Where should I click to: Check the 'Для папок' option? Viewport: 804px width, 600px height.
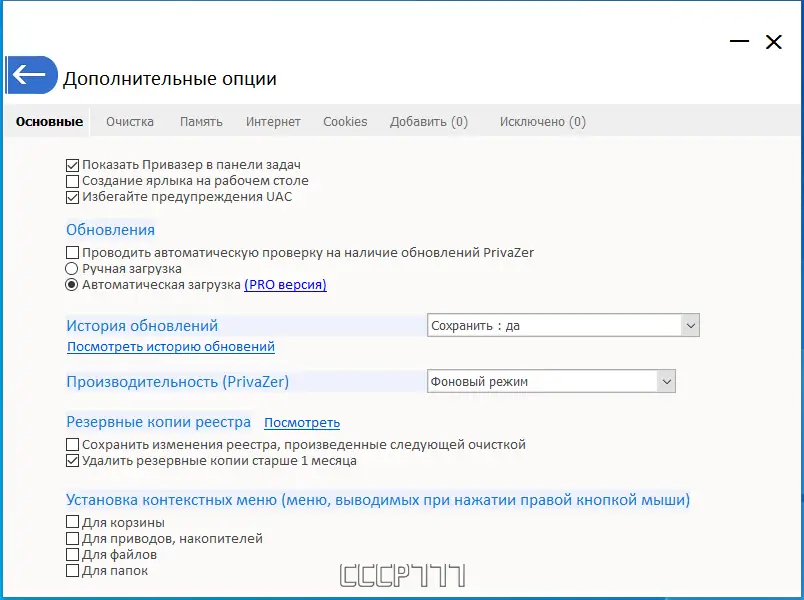pyautogui.click(x=72, y=571)
